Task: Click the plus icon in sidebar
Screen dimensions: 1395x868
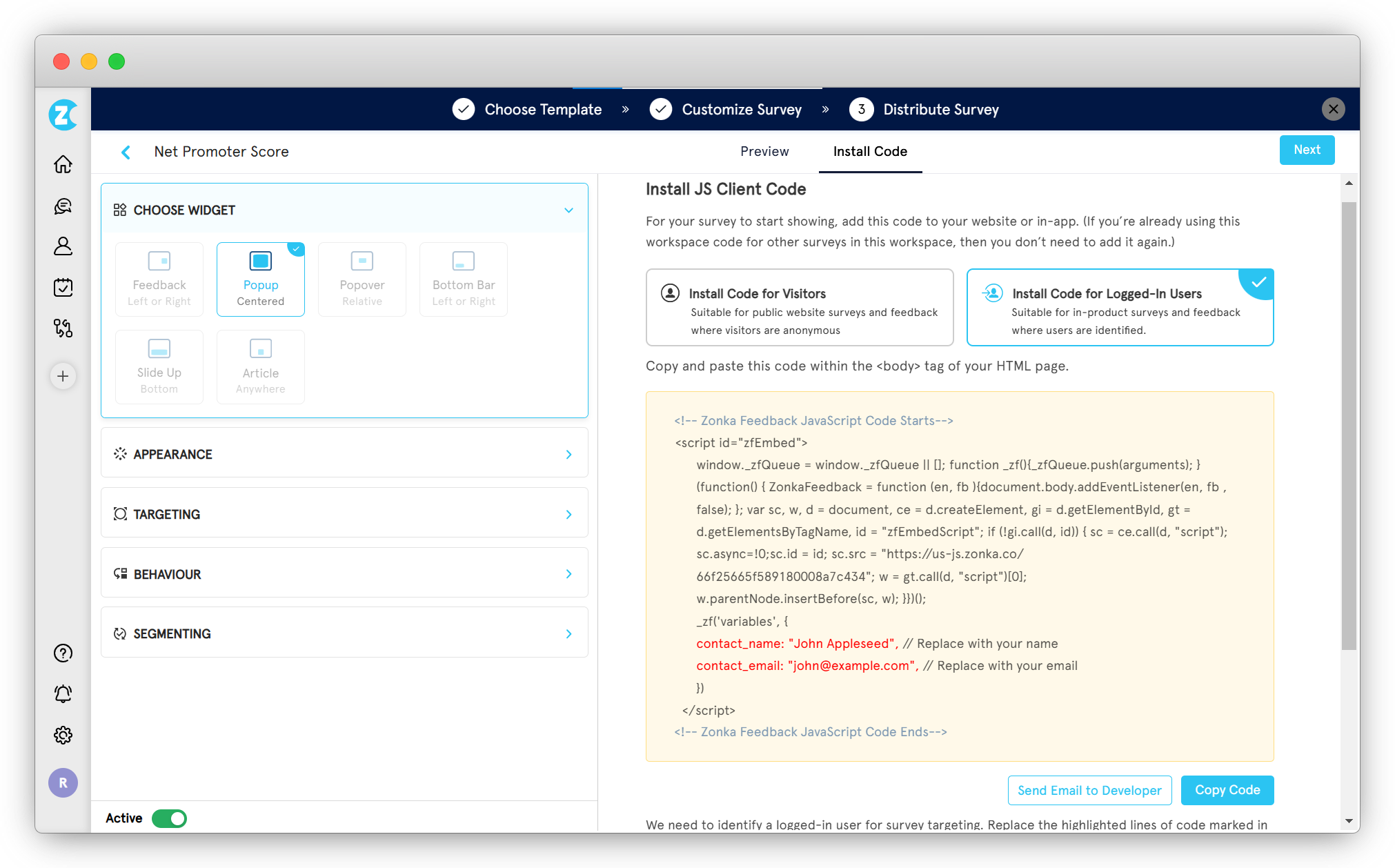Action: click(x=63, y=376)
